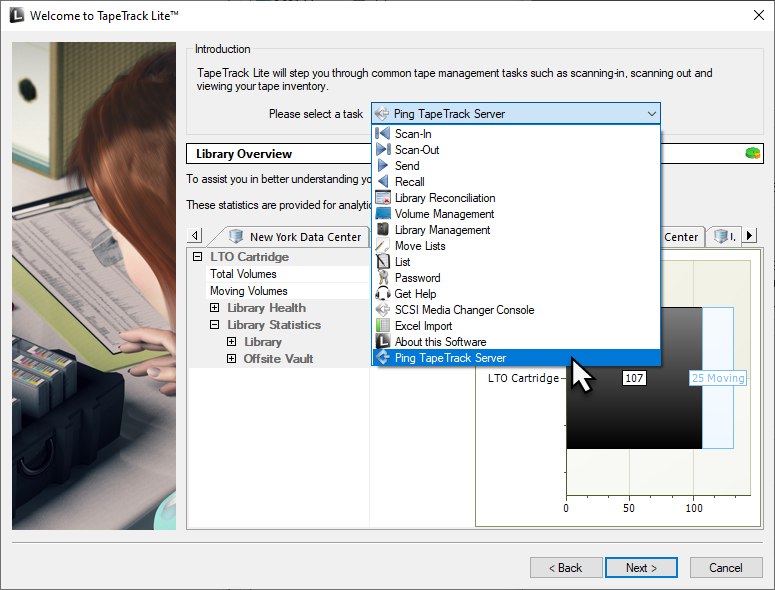This screenshot has height=590, width=775.
Task: Click the SCSI Media Changer Console icon
Action: click(x=383, y=309)
